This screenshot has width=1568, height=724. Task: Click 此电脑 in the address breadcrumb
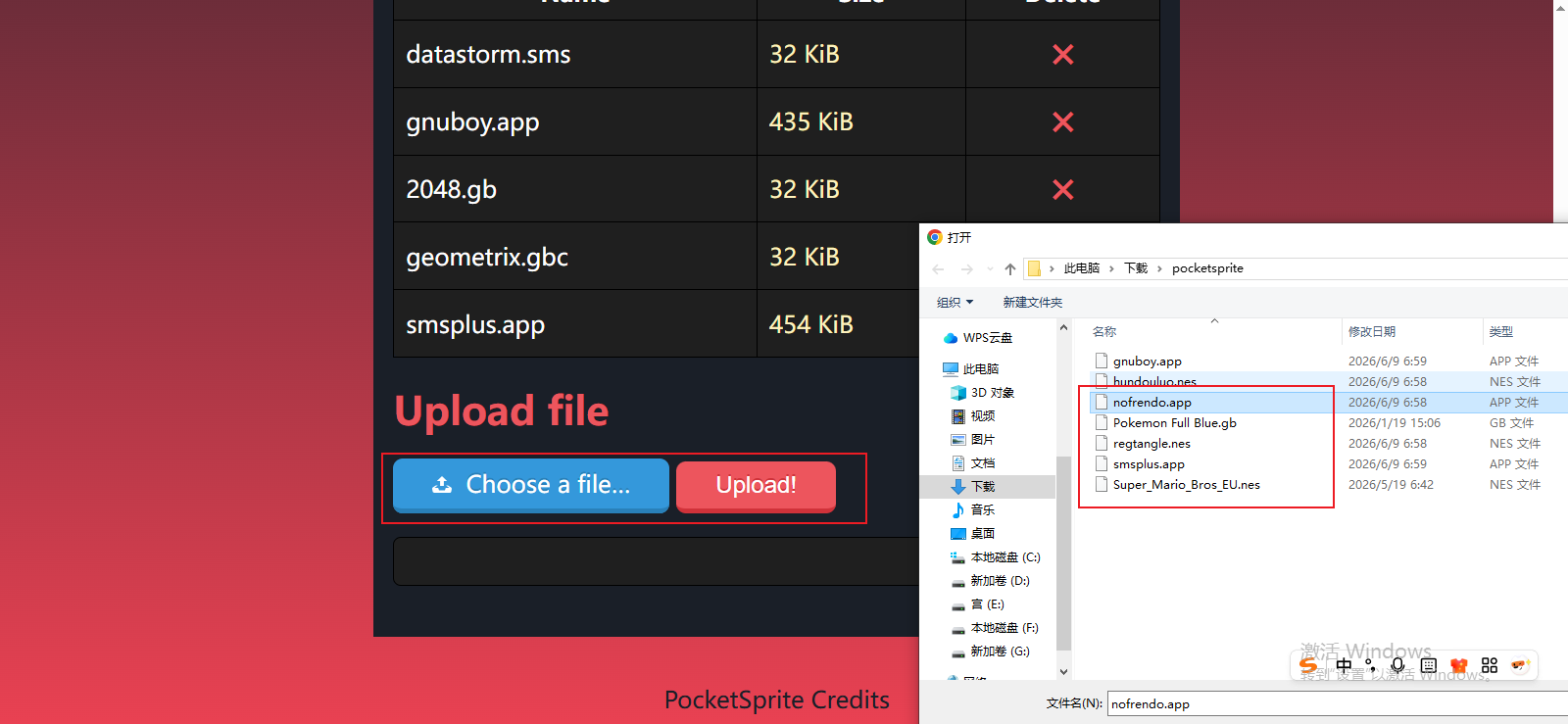[x=1082, y=268]
